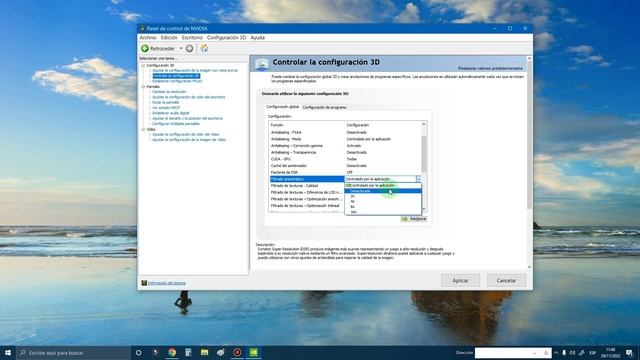The height and width of the screenshot is (360, 640).
Task: Open Cambiar la resolución task
Action: click(169, 92)
